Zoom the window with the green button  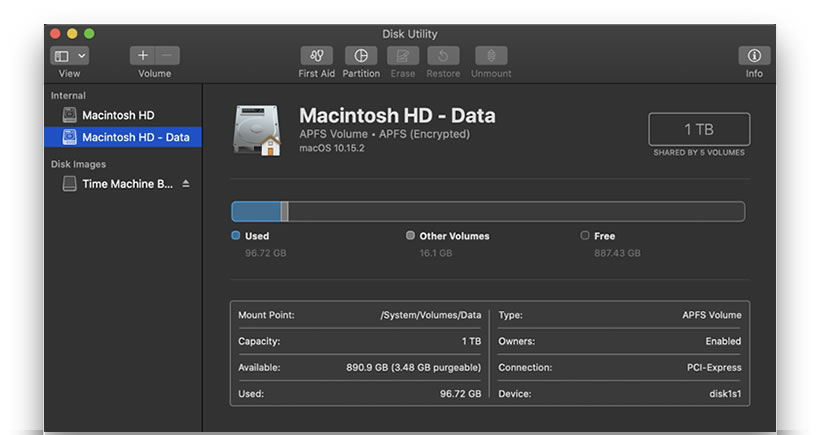click(89, 34)
